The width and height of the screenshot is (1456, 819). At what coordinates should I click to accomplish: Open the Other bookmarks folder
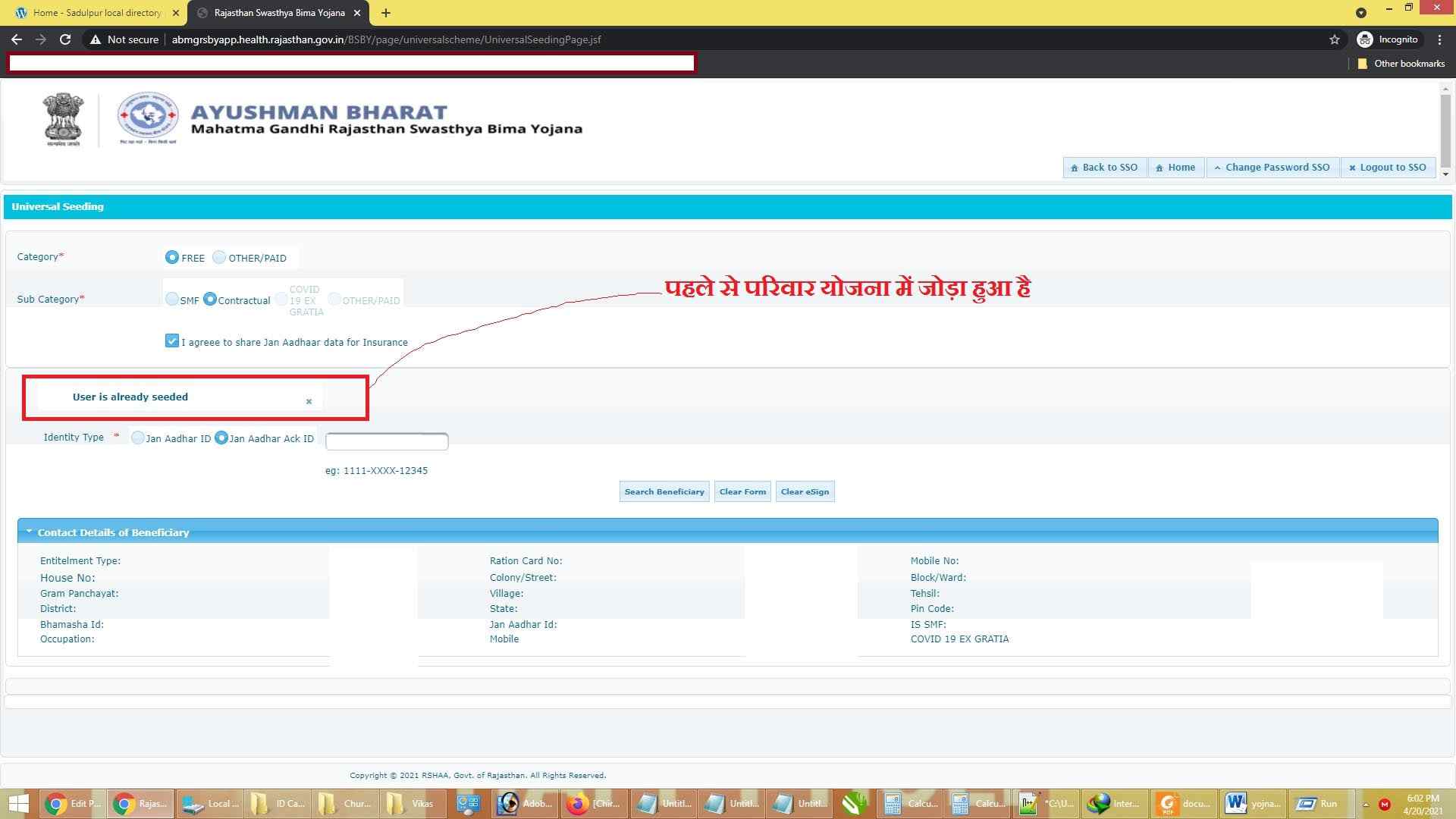[1401, 64]
